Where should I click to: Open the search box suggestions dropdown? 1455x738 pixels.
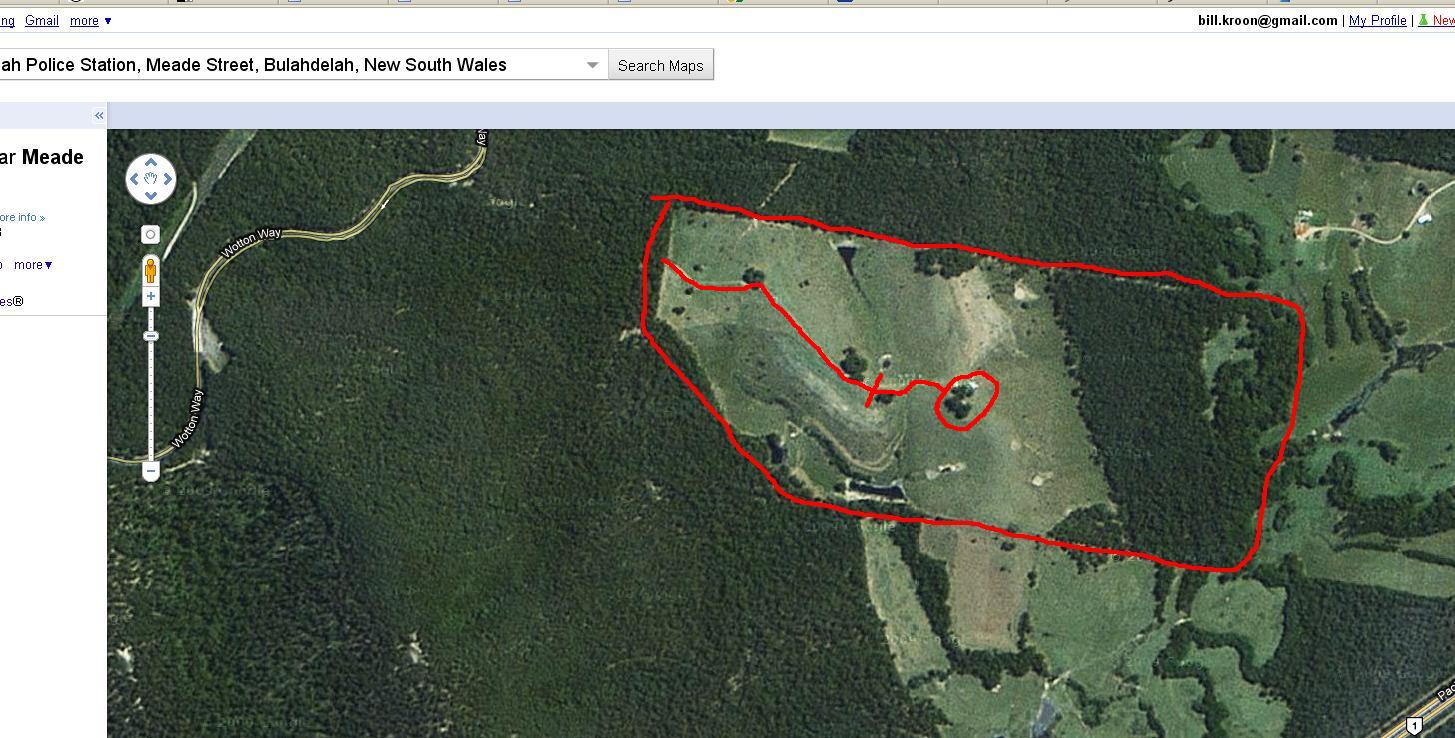[x=592, y=65]
